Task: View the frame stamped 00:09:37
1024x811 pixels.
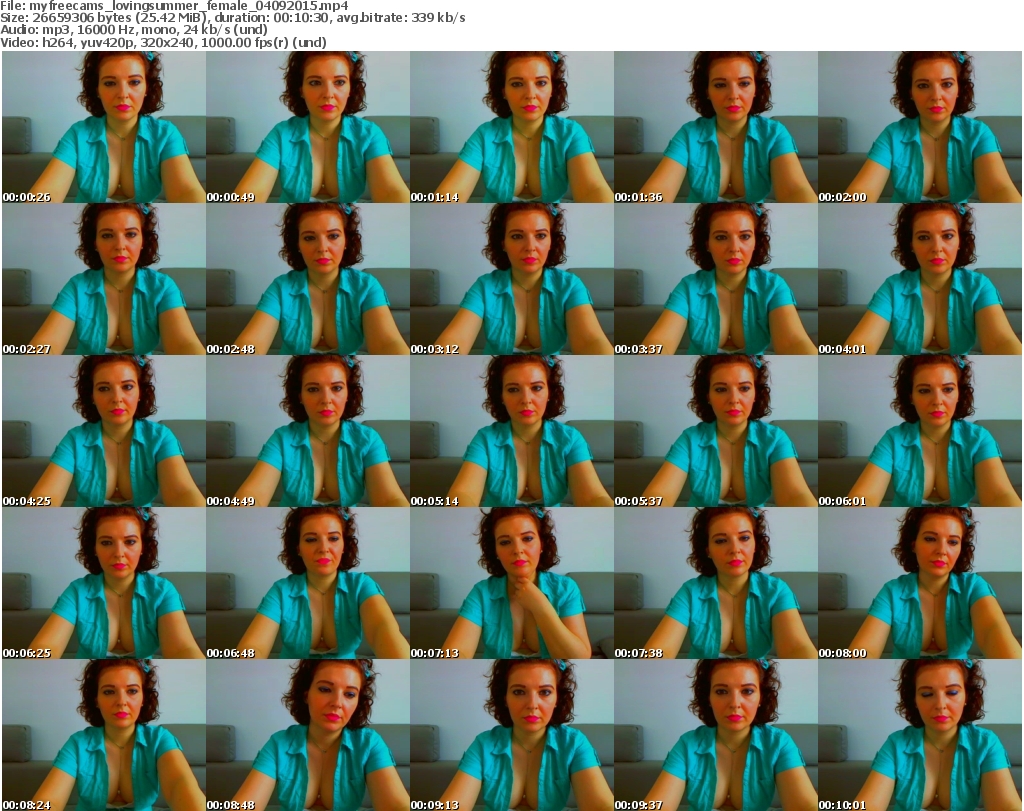Action: point(716,735)
